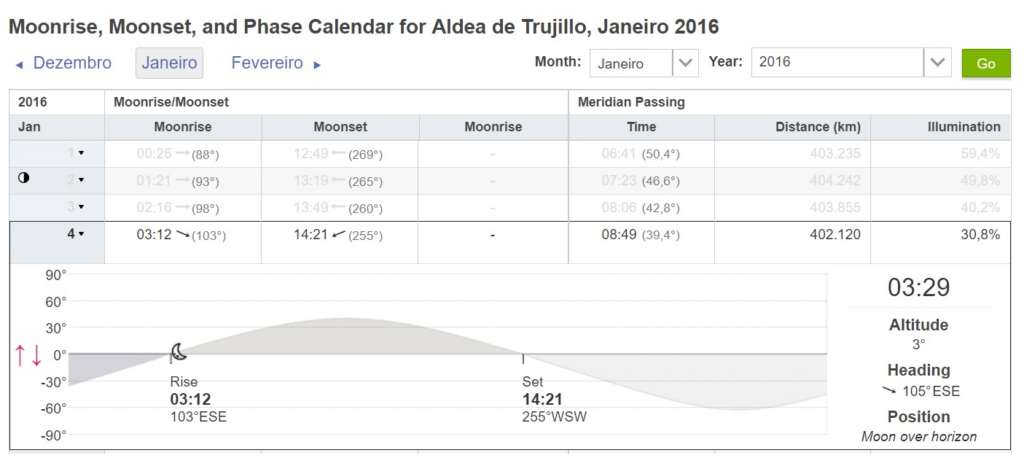This screenshot has height=458, width=1024.
Task: Go to the Dezembro month link
Action: tap(72, 63)
